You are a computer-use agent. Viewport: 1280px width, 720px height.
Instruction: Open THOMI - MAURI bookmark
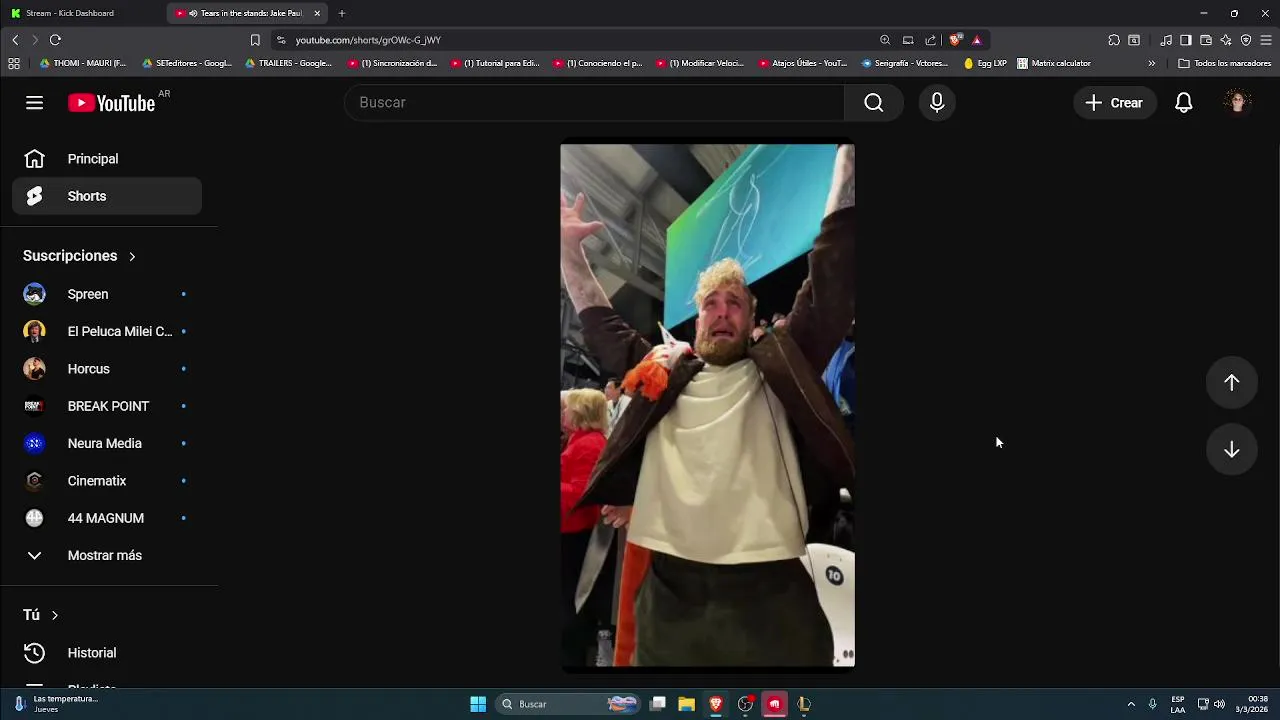point(82,63)
